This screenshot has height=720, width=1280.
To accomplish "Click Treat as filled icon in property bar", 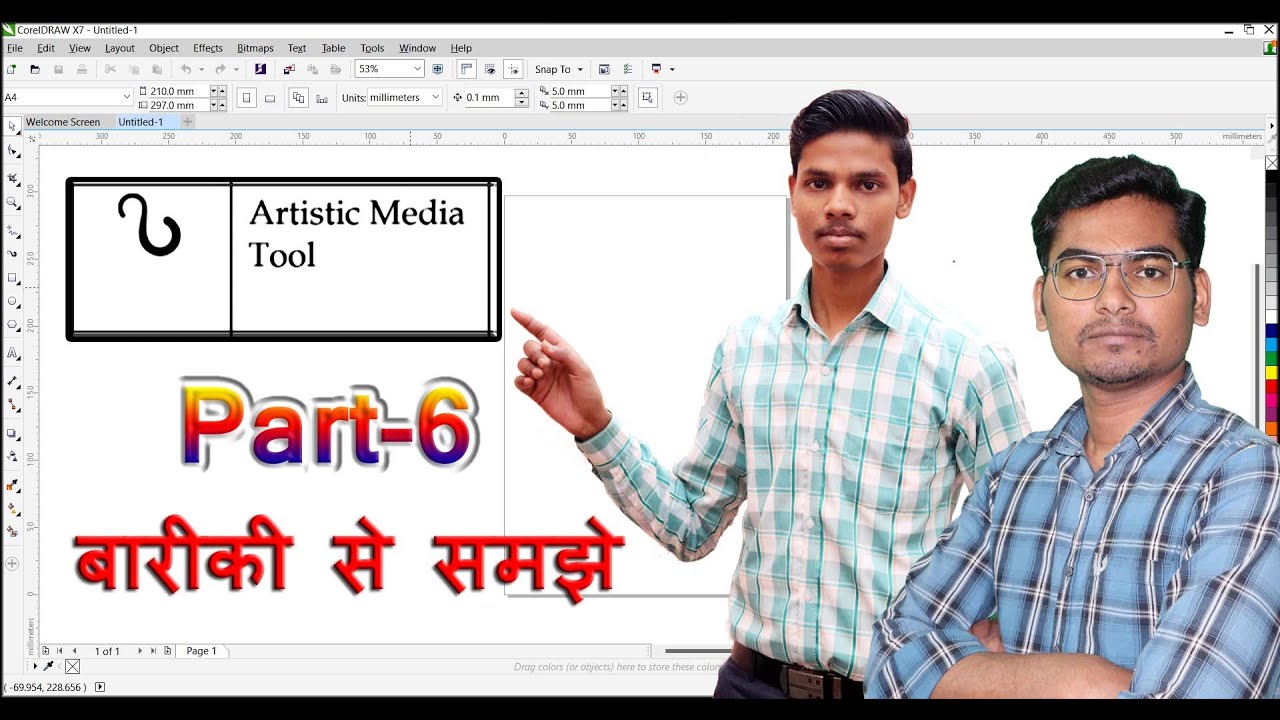I will pos(647,97).
